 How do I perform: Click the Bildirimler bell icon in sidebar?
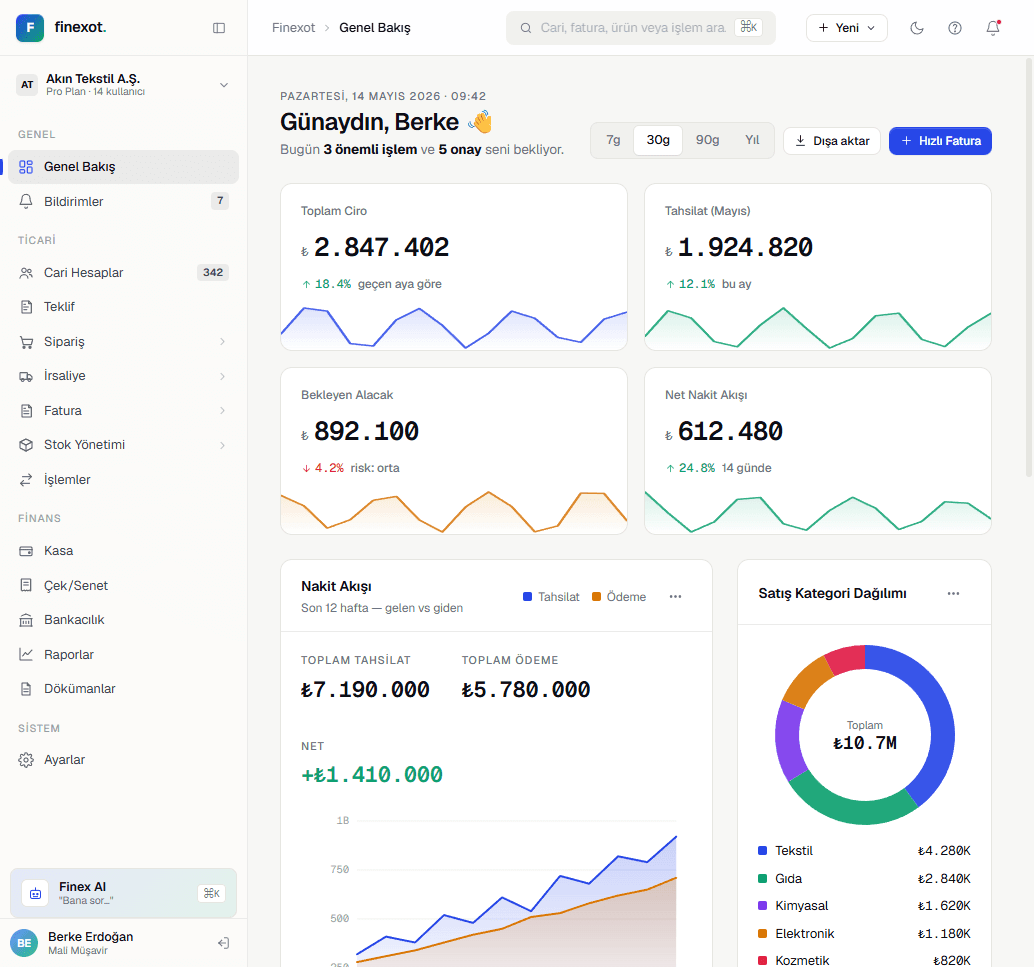coord(26,201)
